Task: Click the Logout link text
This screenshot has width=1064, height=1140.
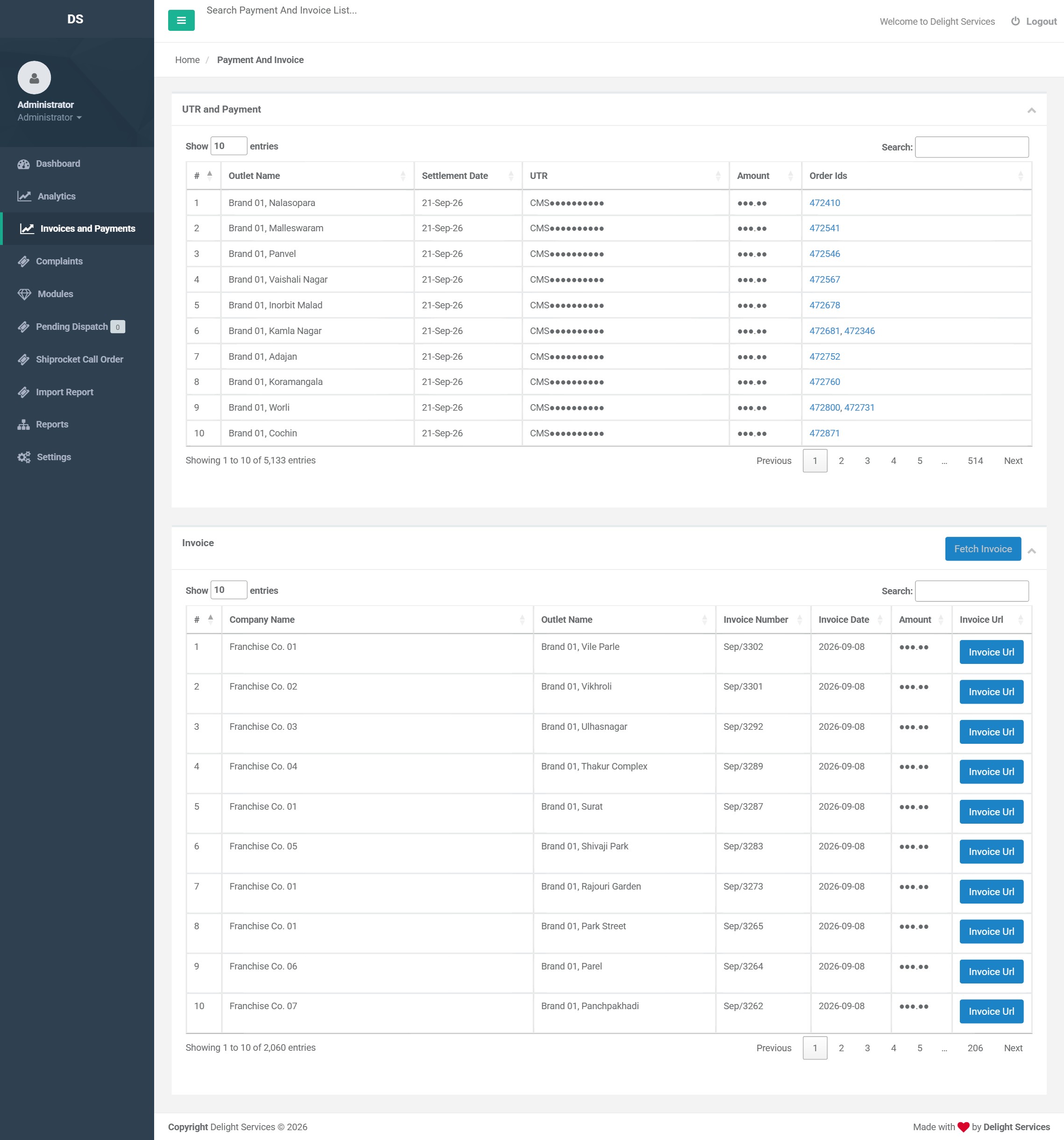Action: (x=1041, y=21)
